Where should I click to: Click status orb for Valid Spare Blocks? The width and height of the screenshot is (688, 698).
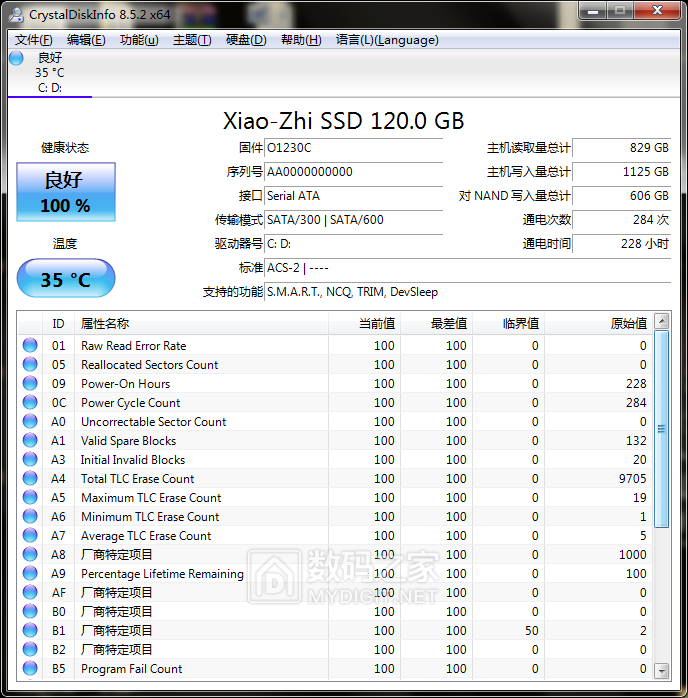pyautogui.click(x=30, y=441)
